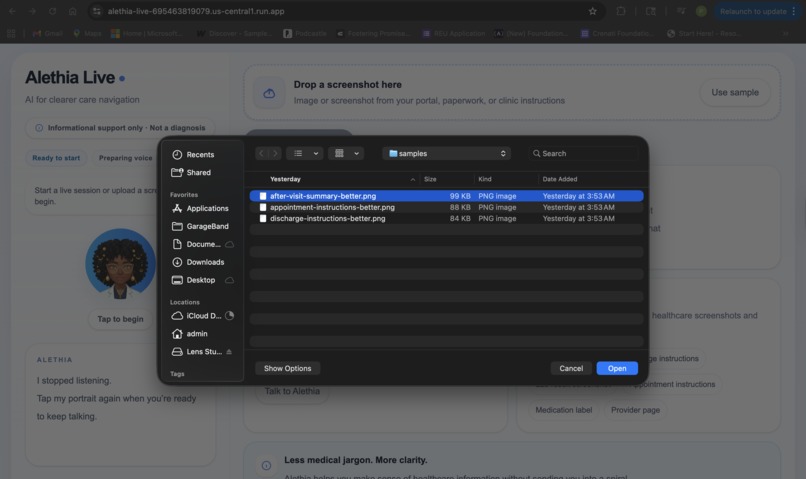The image size is (806, 479).
Task: Click the info icon beside Informational support only
Action: (39, 128)
